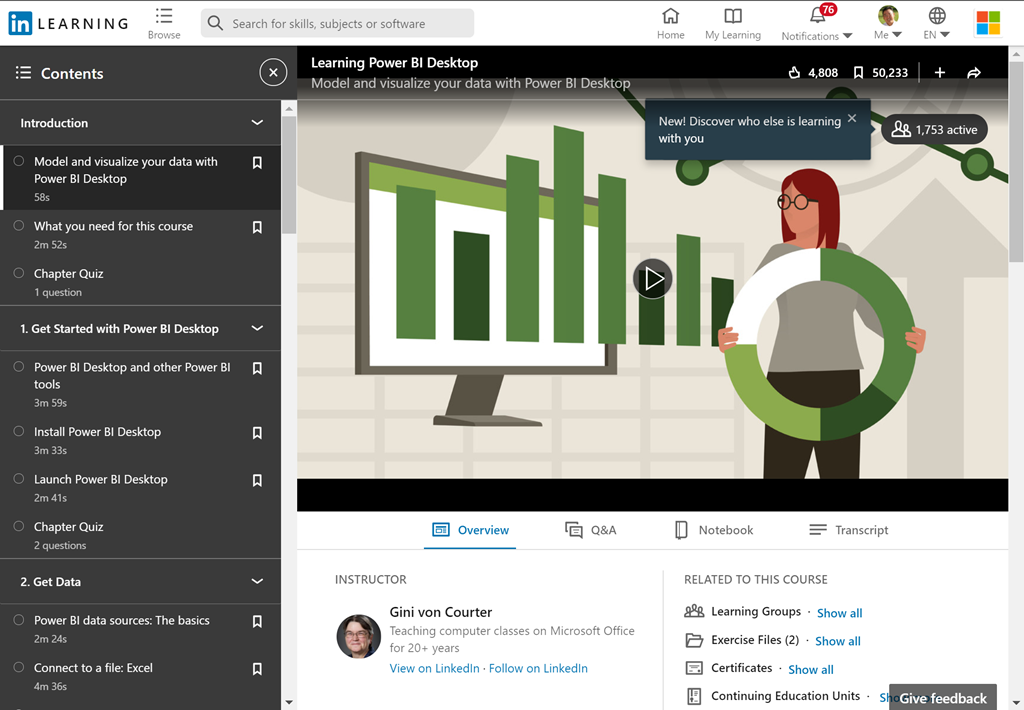Collapse the Introduction section
Screen dimensions: 1024x710
click(257, 123)
